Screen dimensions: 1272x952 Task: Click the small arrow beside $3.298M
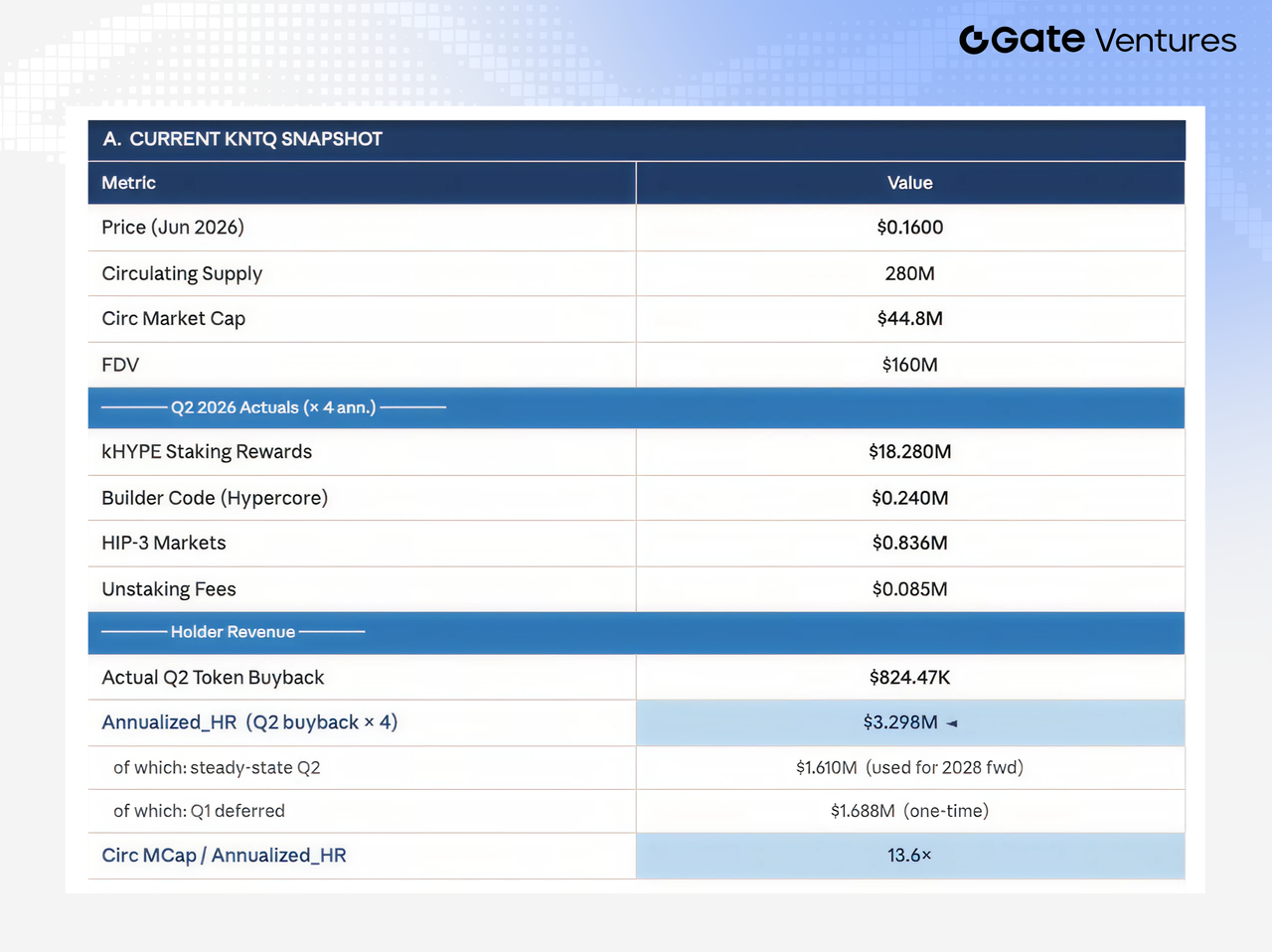(952, 723)
